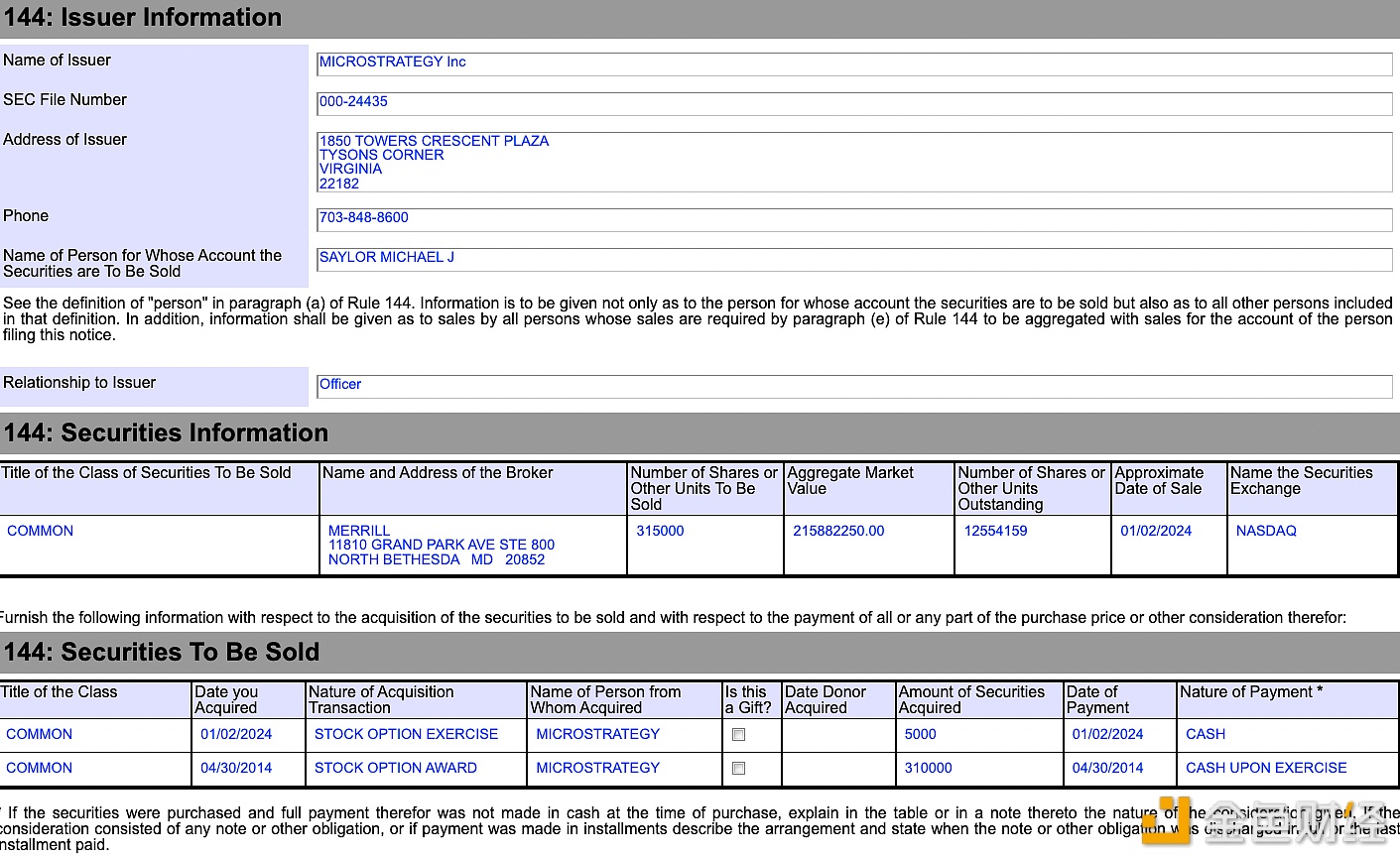Click the Phone field 703-848-8600
This screenshot has width=1400, height=858.
click(x=854, y=220)
